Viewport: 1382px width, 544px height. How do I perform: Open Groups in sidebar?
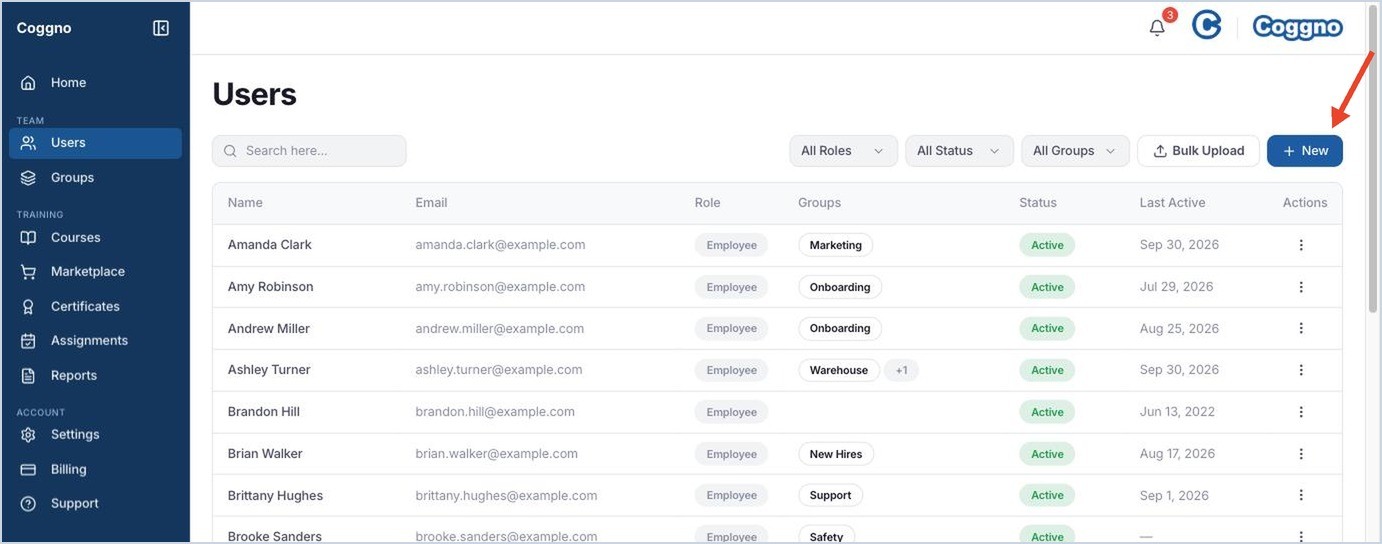[x=95, y=178]
